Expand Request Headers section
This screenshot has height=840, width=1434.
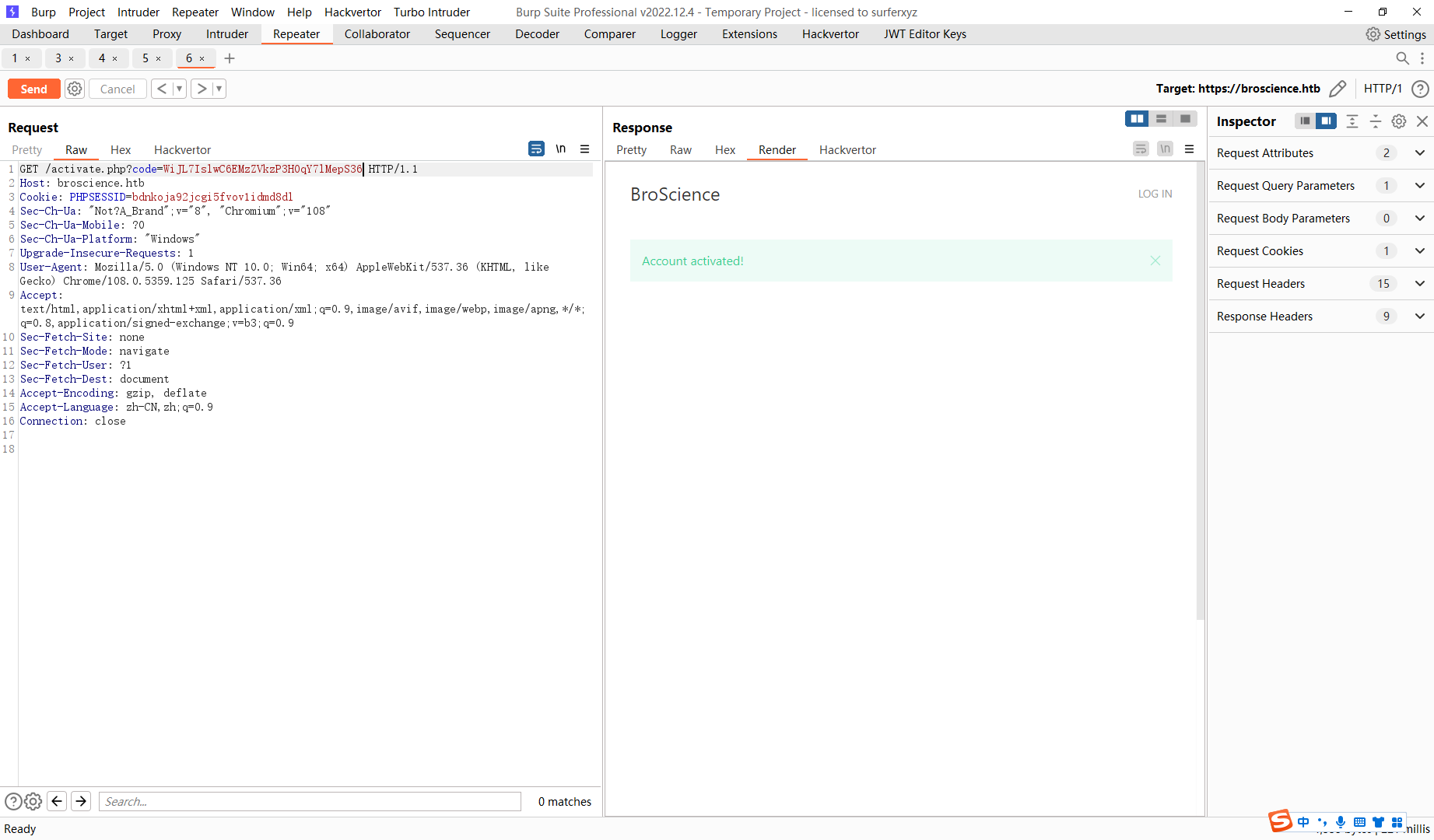coord(1321,284)
